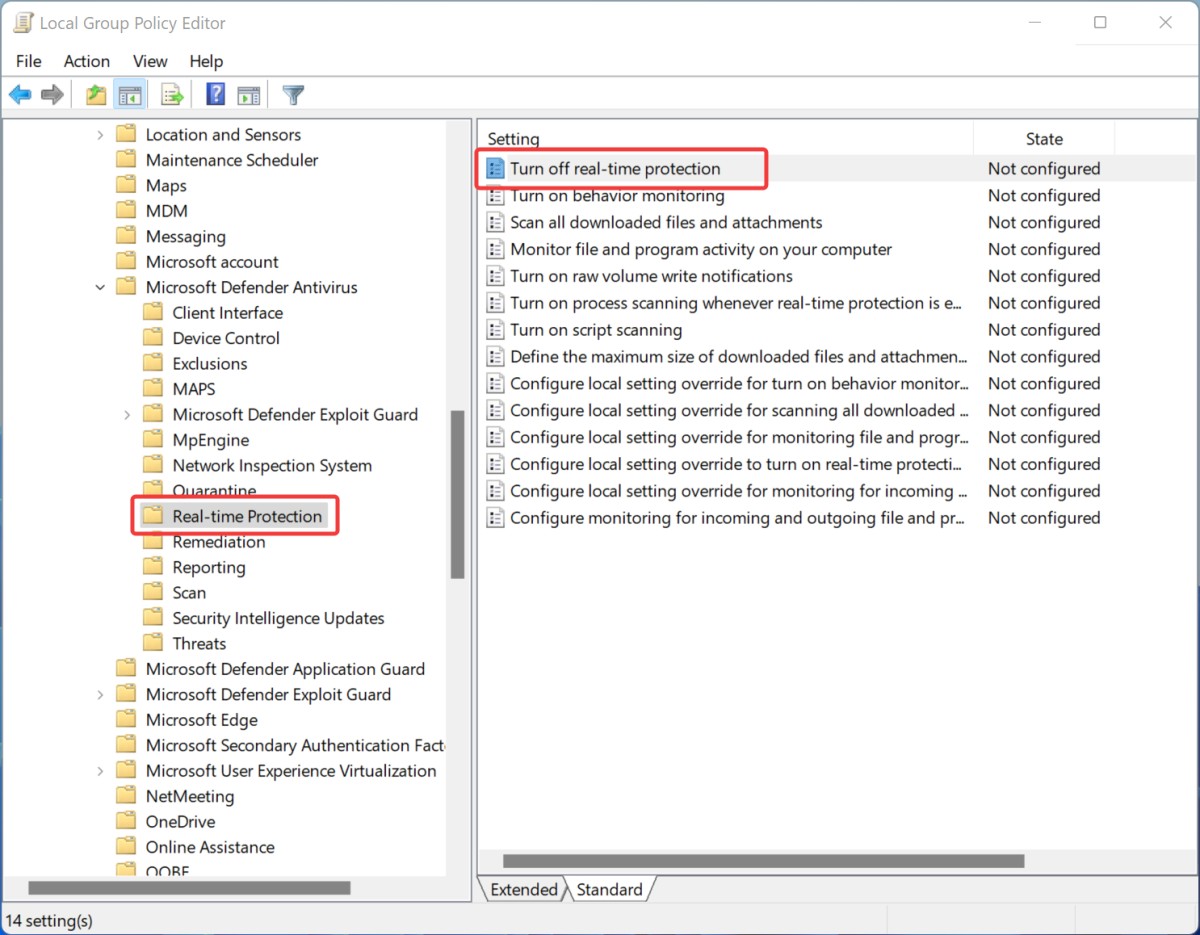Select the Microsoft account folder
This screenshot has width=1200, height=935.
point(212,262)
